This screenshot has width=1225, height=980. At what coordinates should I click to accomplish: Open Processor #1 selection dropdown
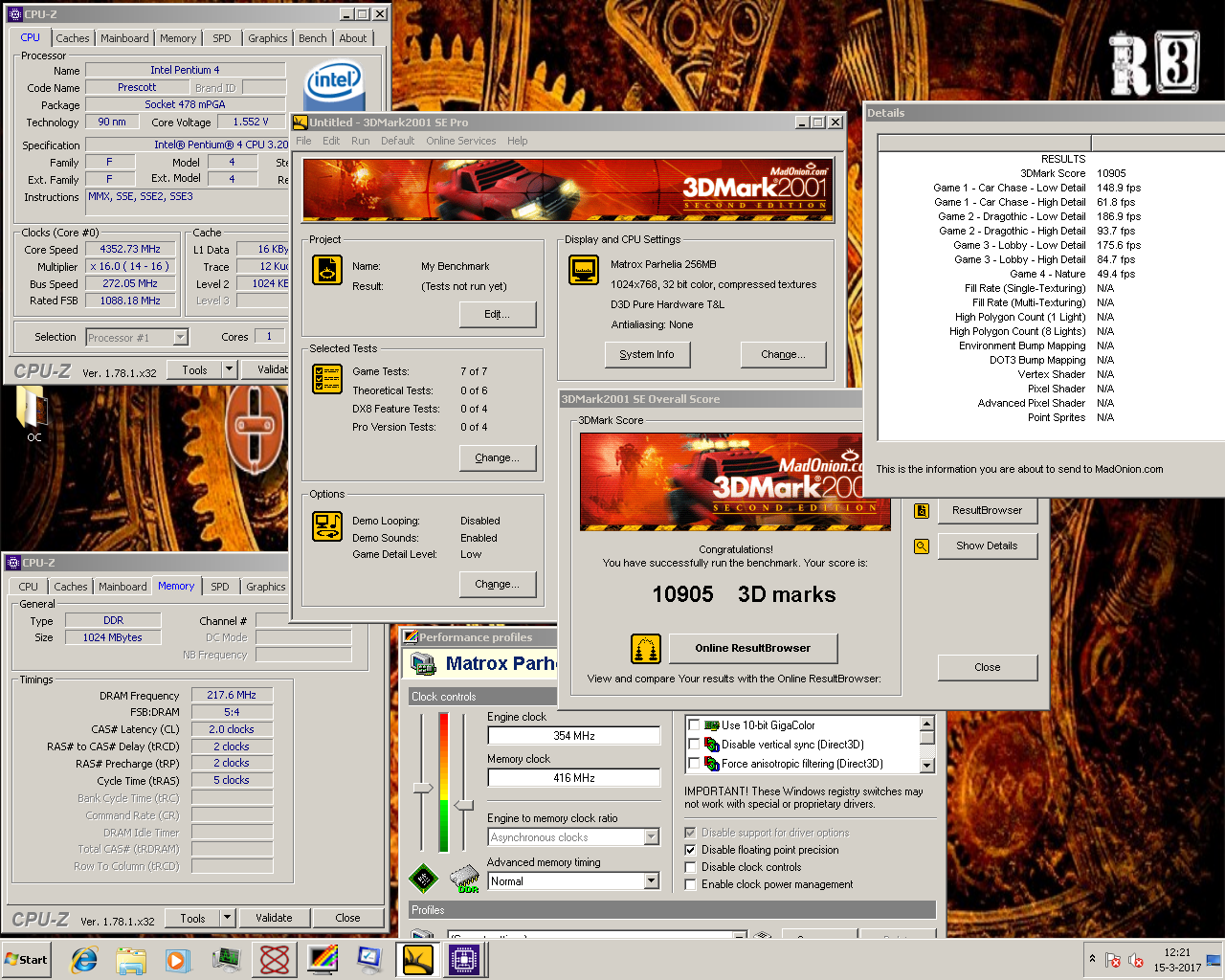[180, 337]
